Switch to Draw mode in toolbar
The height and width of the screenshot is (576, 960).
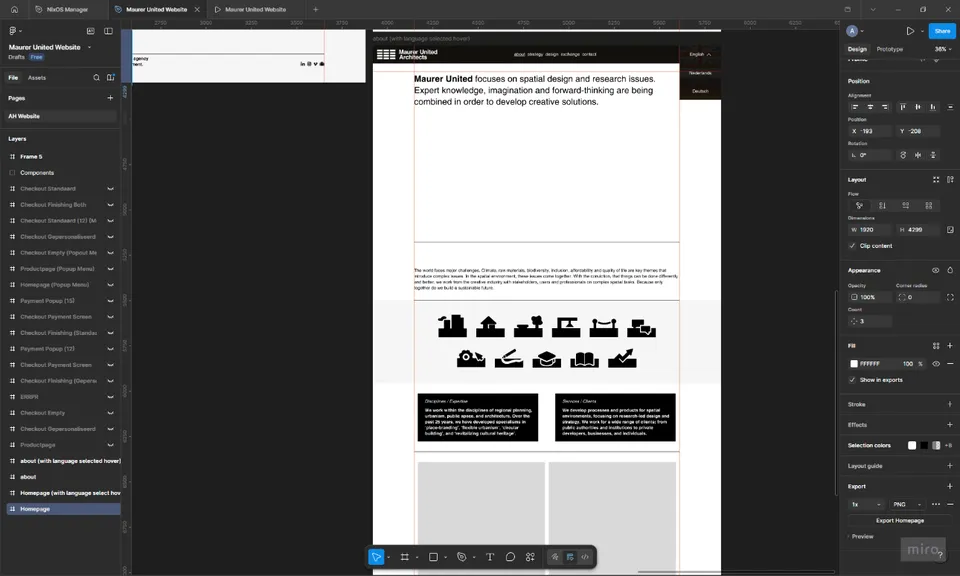(x=555, y=557)
